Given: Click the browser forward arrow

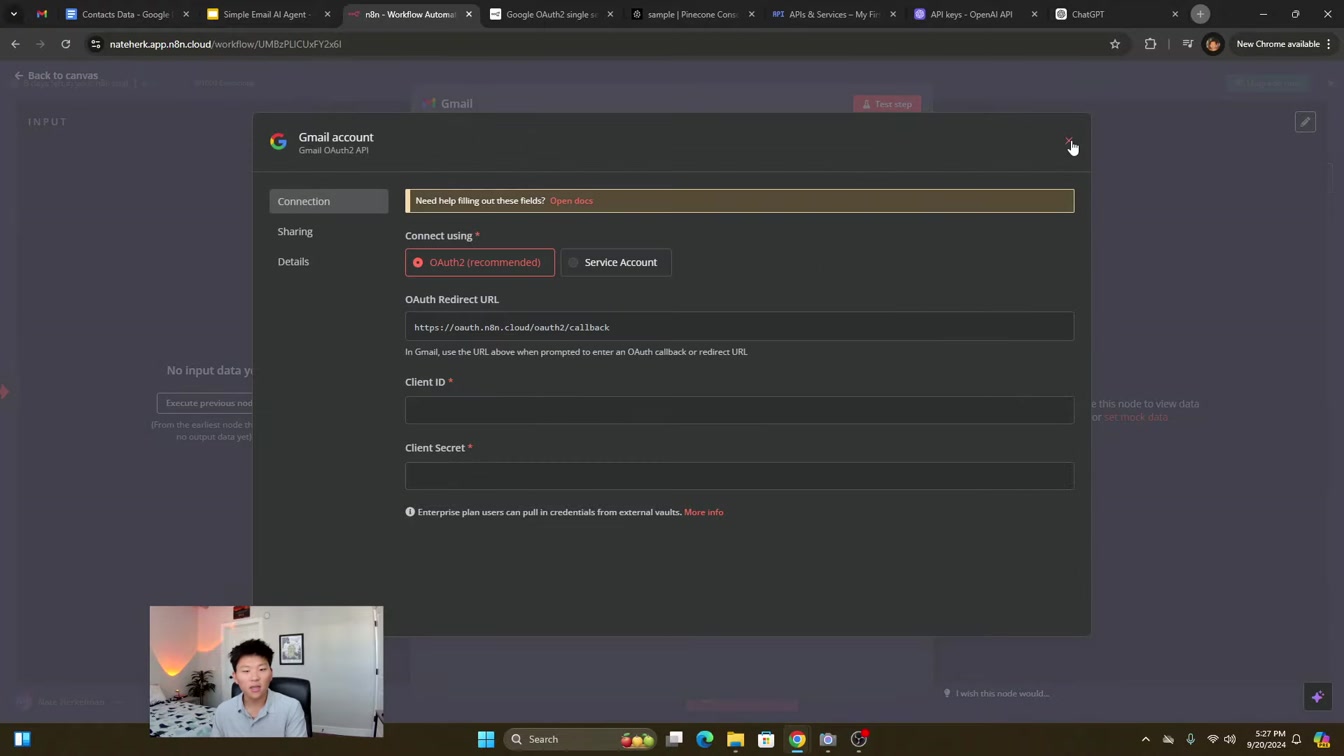Looking at the screenshot, I should pyautogui.click(x=40, y=44).
